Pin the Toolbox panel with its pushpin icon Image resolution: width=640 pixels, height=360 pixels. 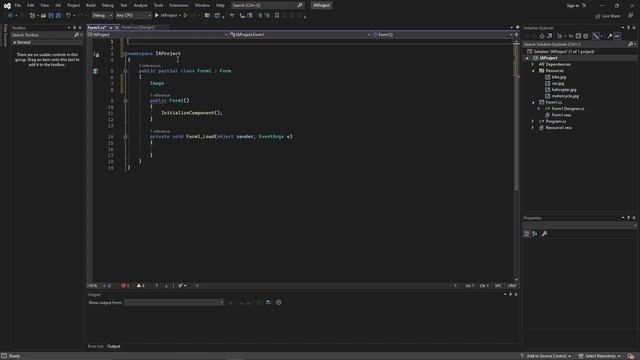[x=74, y=28]
